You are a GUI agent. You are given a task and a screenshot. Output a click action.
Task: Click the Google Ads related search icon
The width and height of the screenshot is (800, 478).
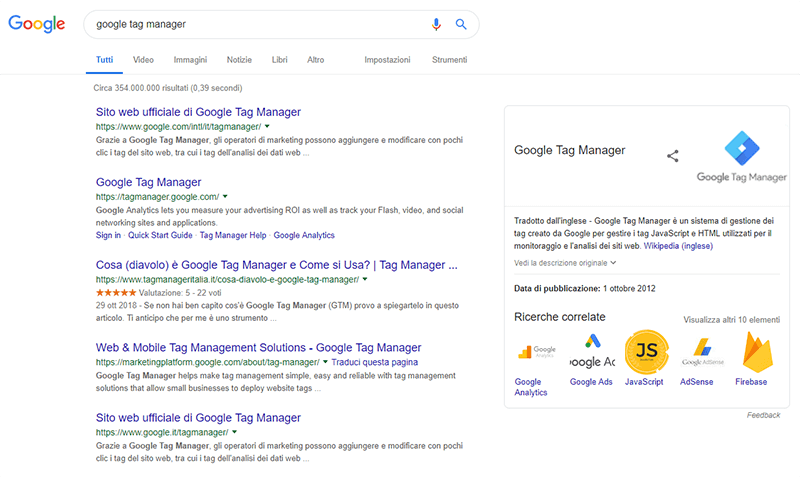point(592,351)
